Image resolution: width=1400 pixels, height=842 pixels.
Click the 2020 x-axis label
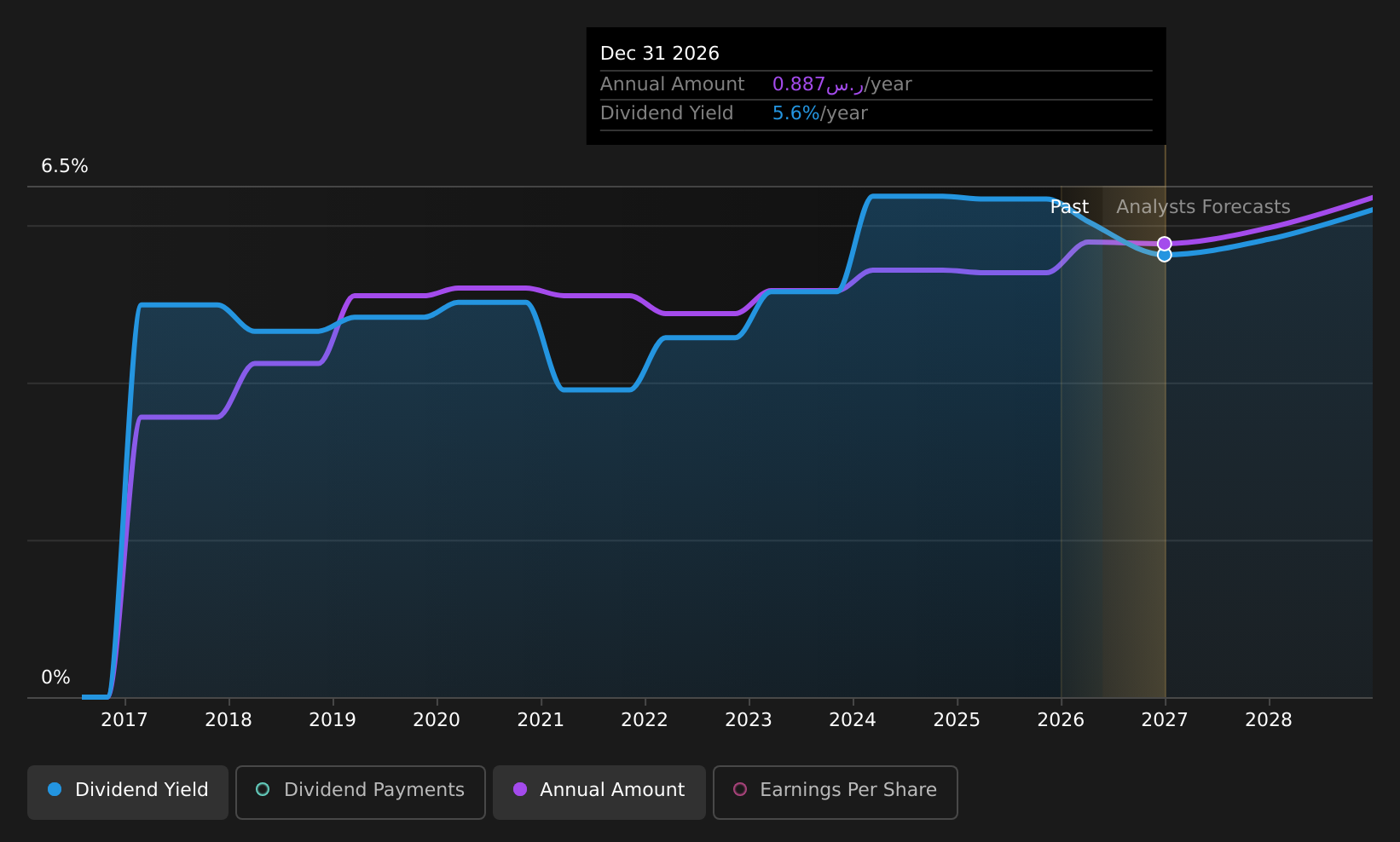[x=437, y=720]
